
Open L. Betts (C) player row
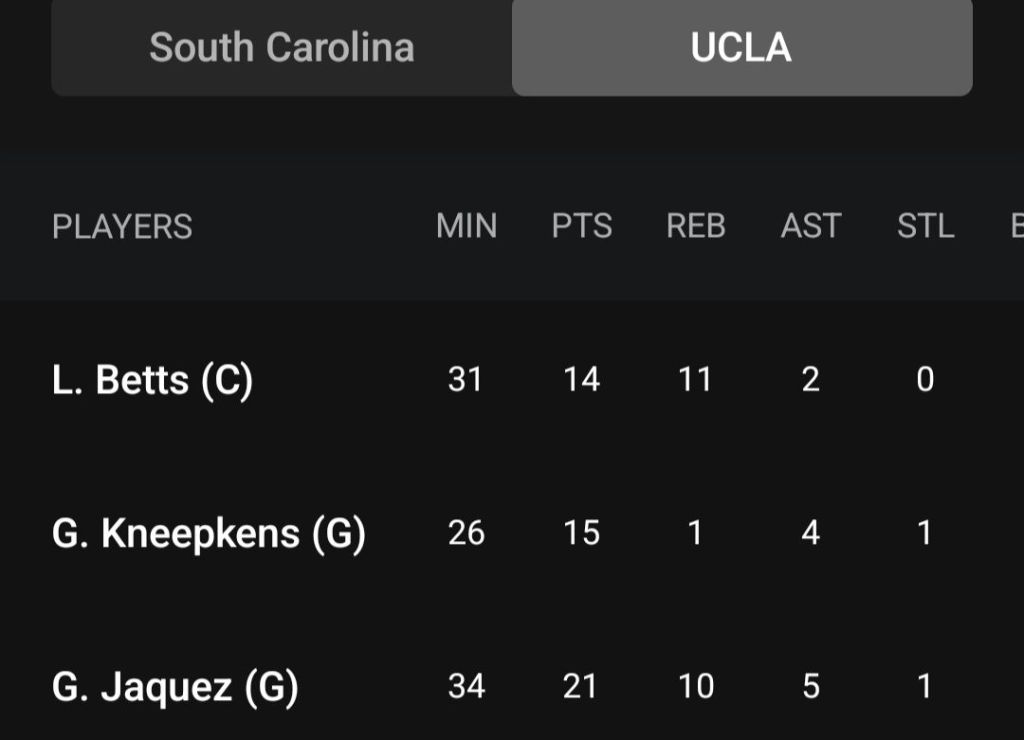point(152,380)
